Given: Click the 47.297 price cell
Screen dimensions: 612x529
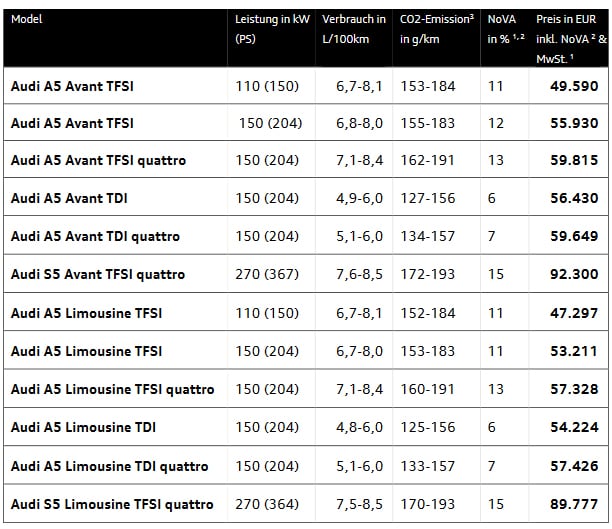Looking at the screenshot, I should click(574, 314).
